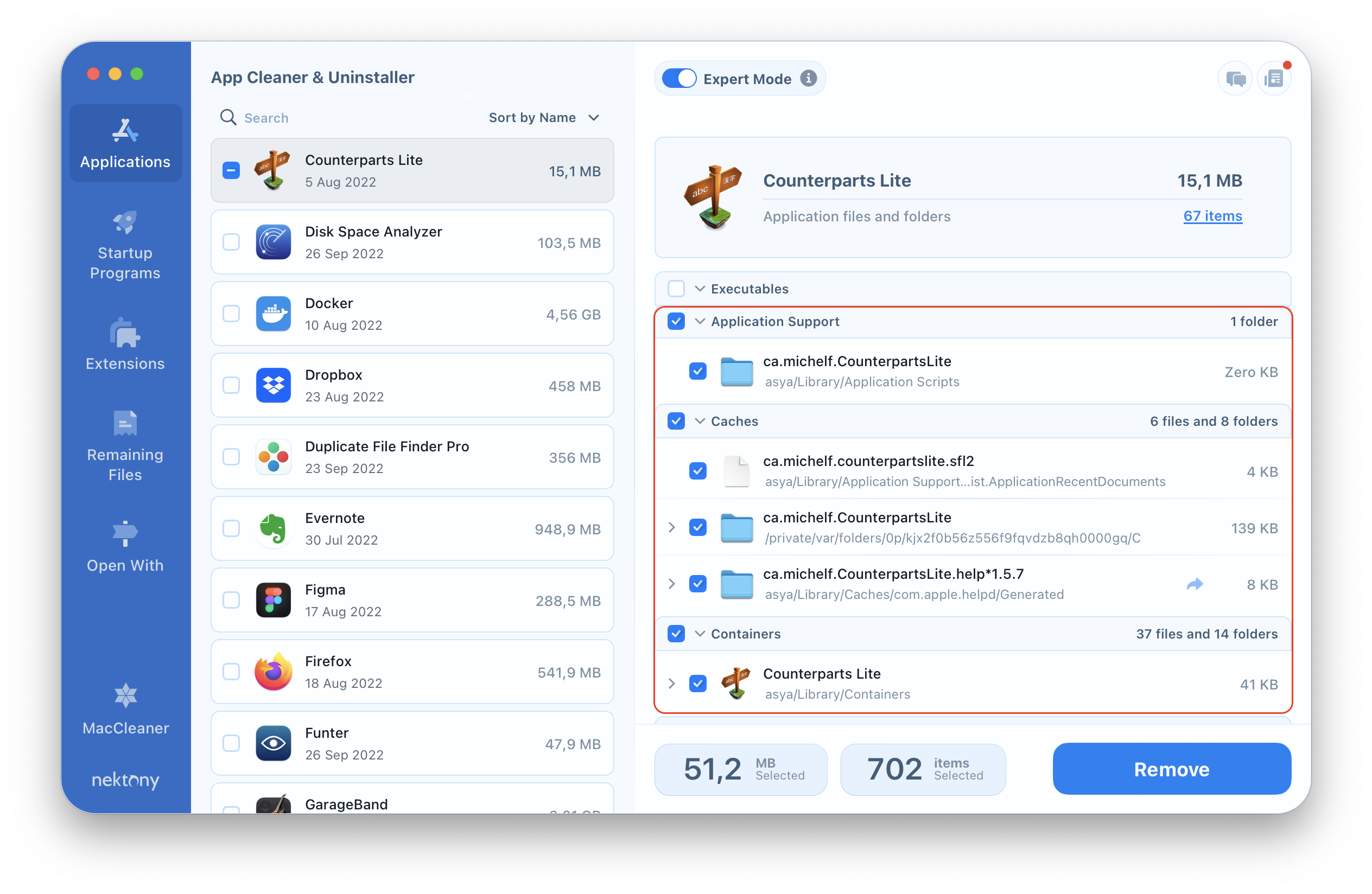
Task: Check the Counterparts Lite application checkbox
Action: [x=231, y=170]
